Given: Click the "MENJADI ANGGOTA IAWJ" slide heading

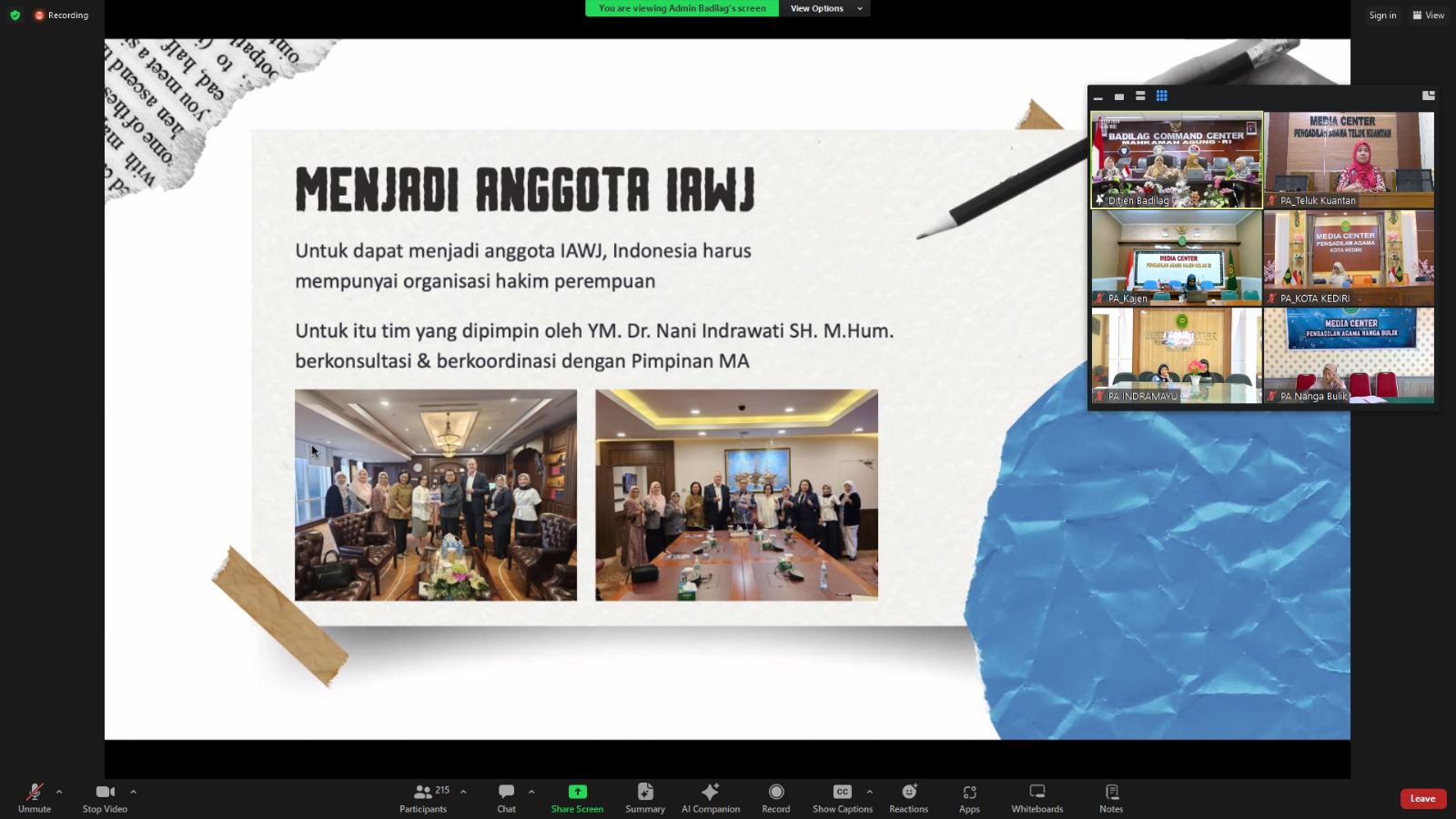Looking at the screenshot, I should [x=525, y=189].
